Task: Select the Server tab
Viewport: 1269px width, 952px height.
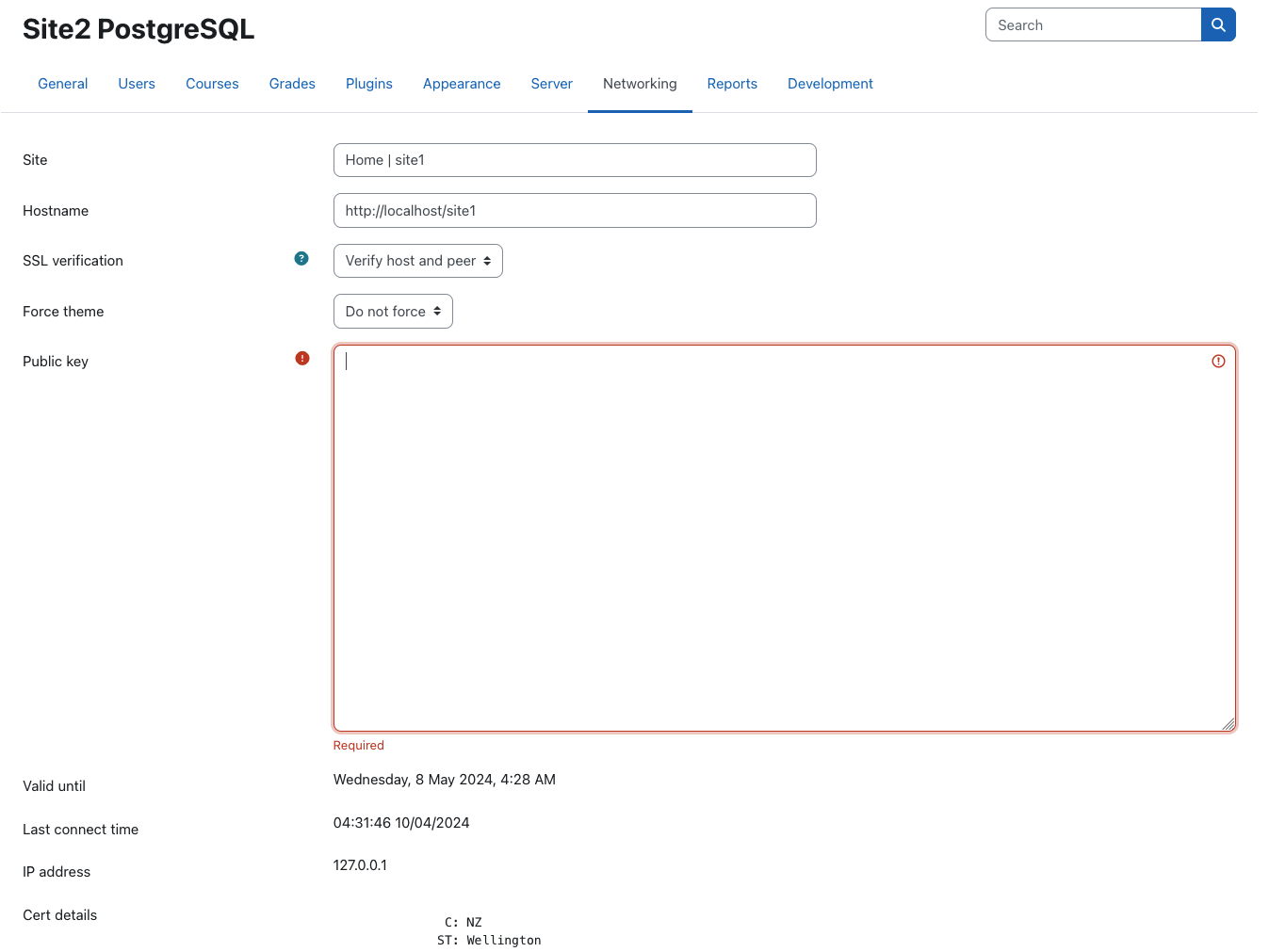Action: [x=552, y=84]
